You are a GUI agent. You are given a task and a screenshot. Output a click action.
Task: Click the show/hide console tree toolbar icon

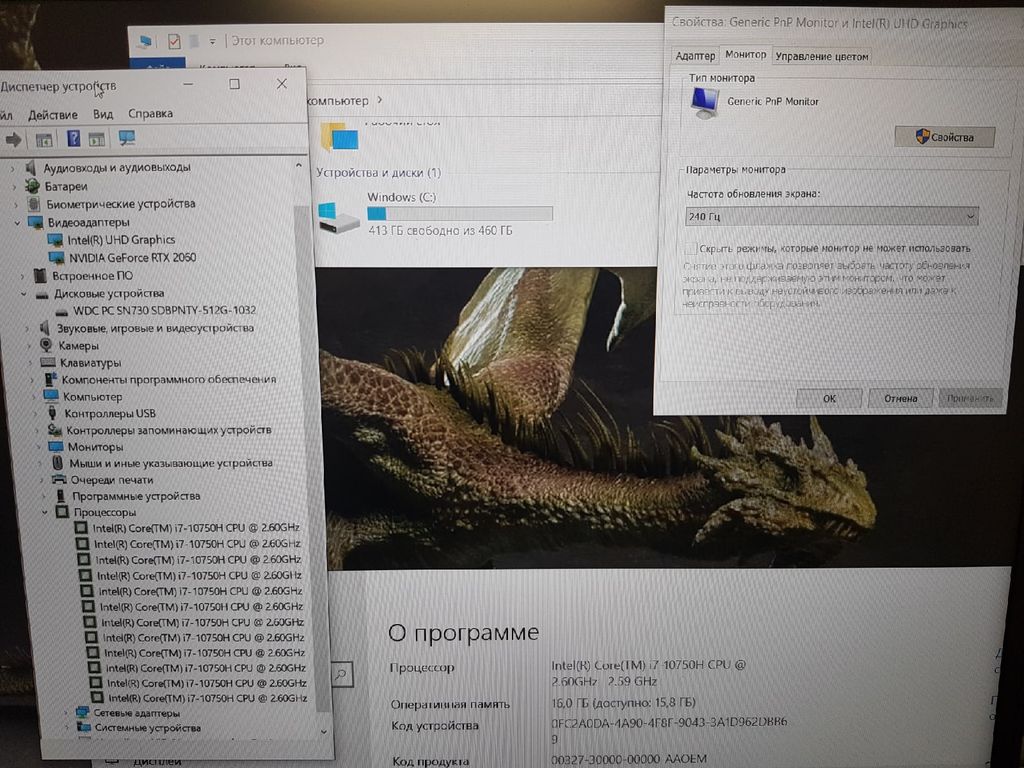pos(43,139)
